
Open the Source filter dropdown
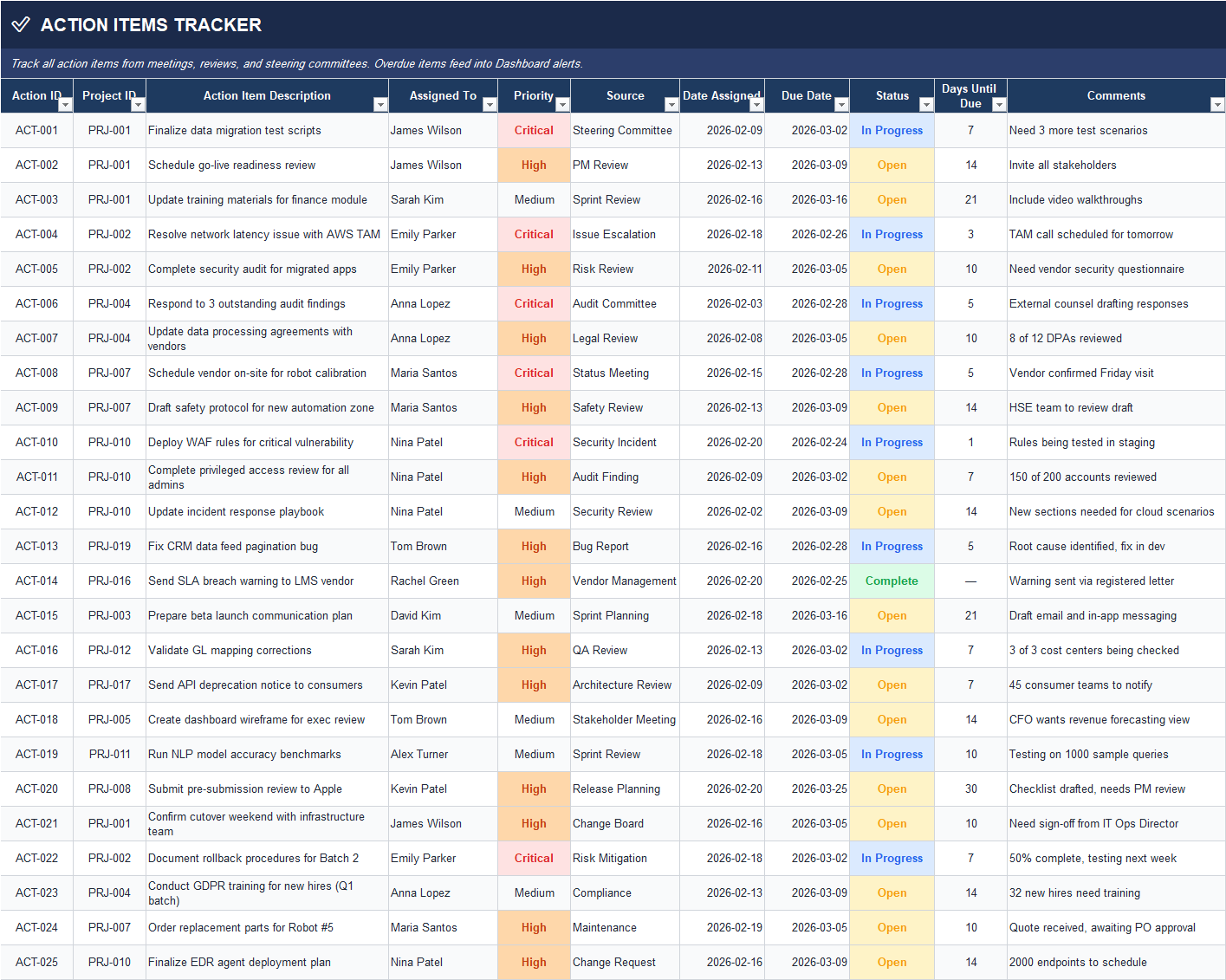[671, 105]
